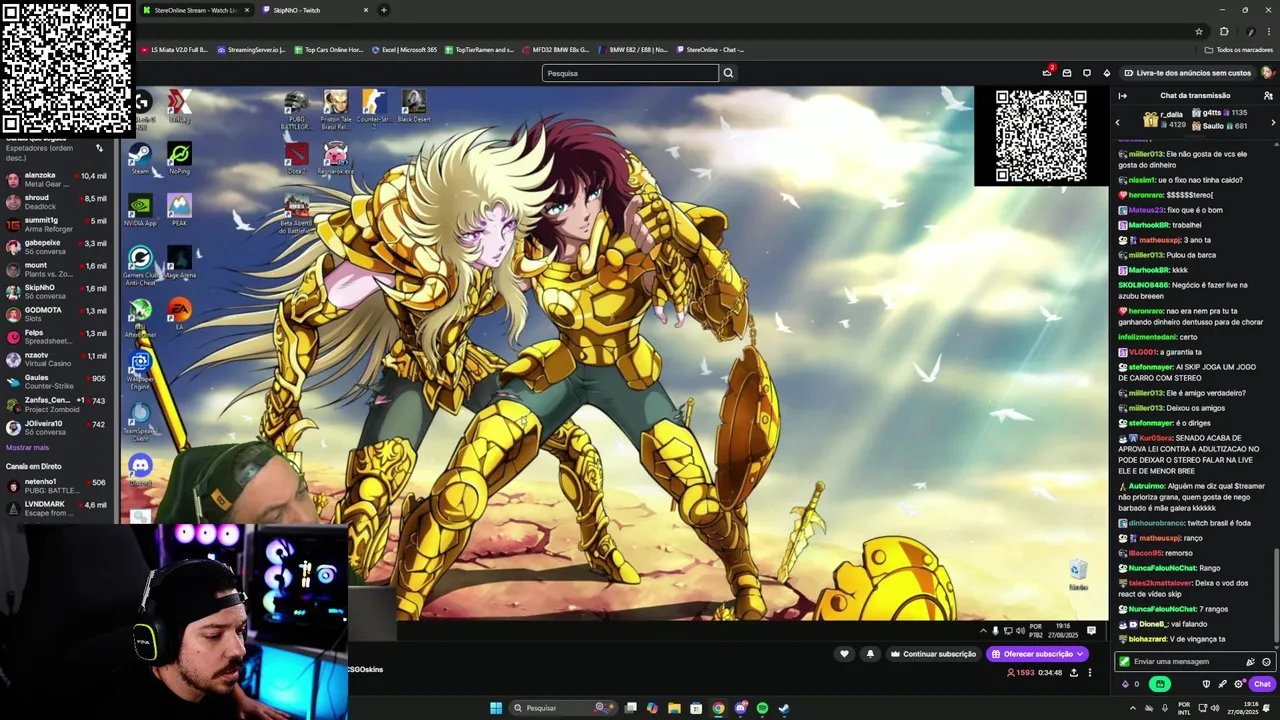
Task: Open the emote picker smiley in chat
Action: coord(1266,662)
